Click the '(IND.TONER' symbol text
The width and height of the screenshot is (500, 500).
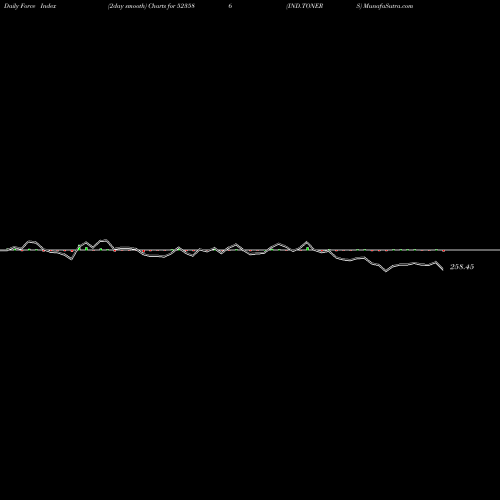coord(304,6)
